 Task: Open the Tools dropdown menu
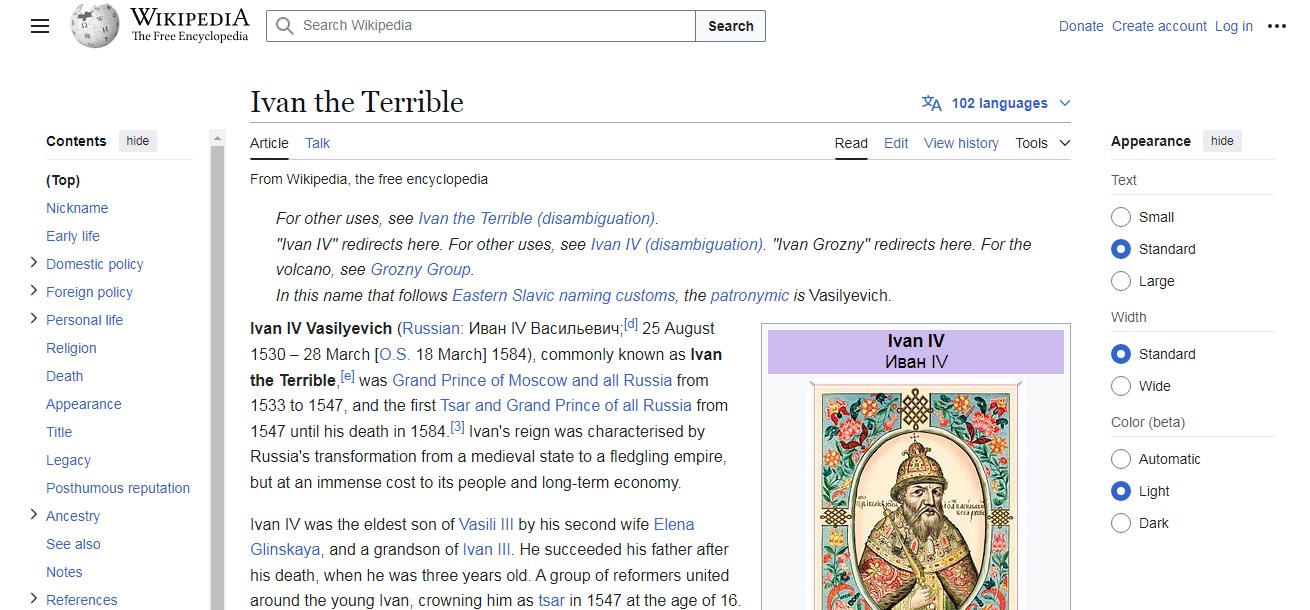pos(1042,143)
